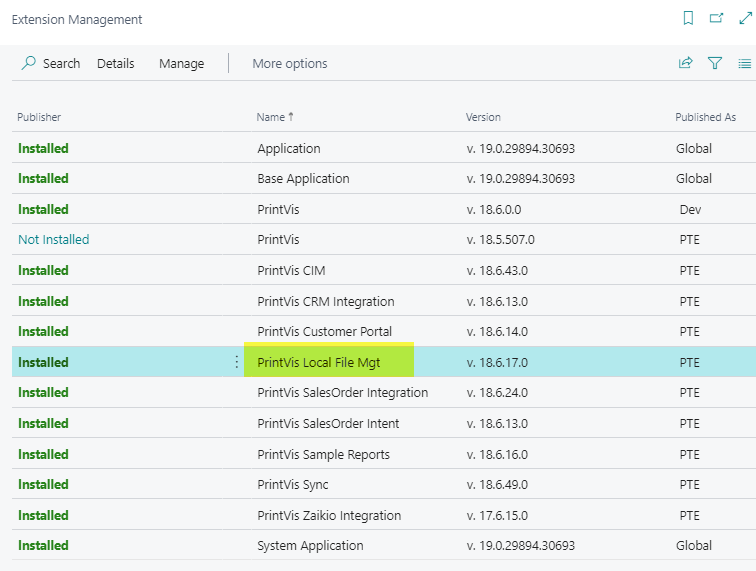Open the row's three-dot show more options
Image resolution: width=756 pixels, height=571 pixels.
click(237, 362)
